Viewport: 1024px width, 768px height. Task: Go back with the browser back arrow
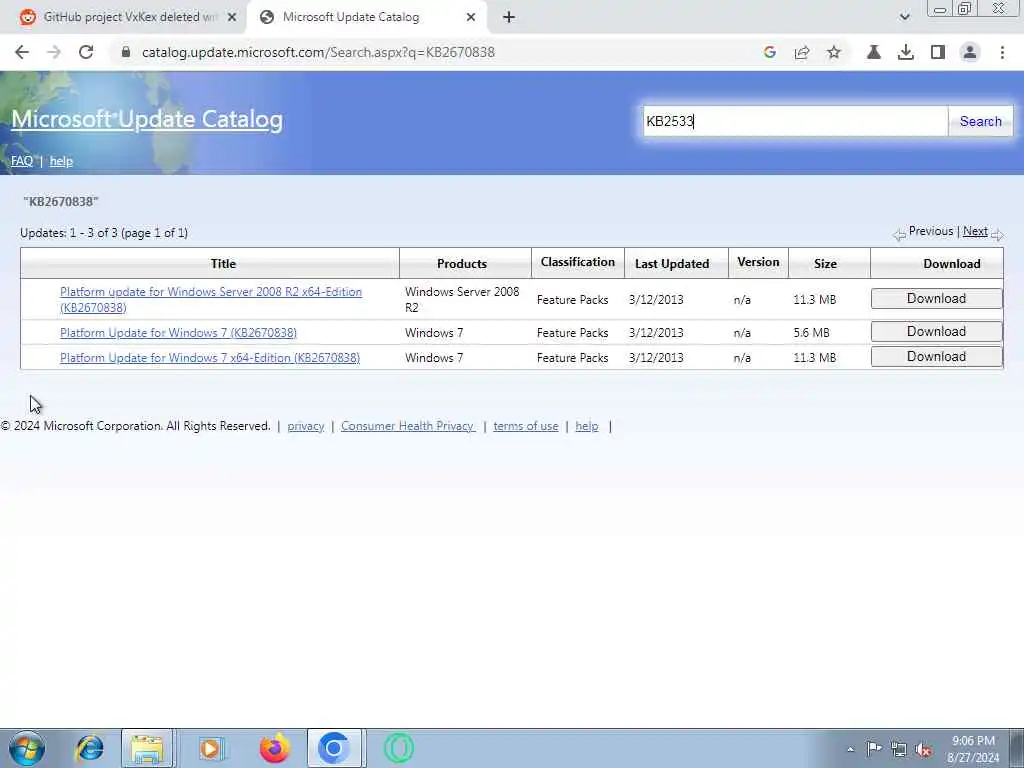tap(22, 52)
